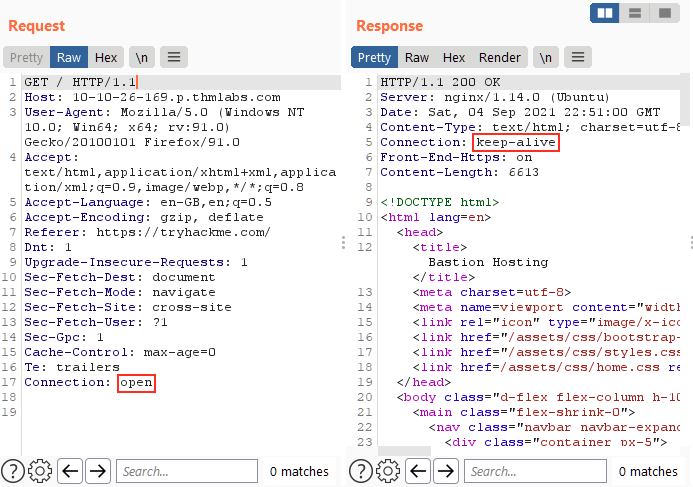Switch to top-bottom stacked layout

pos(633,13)
